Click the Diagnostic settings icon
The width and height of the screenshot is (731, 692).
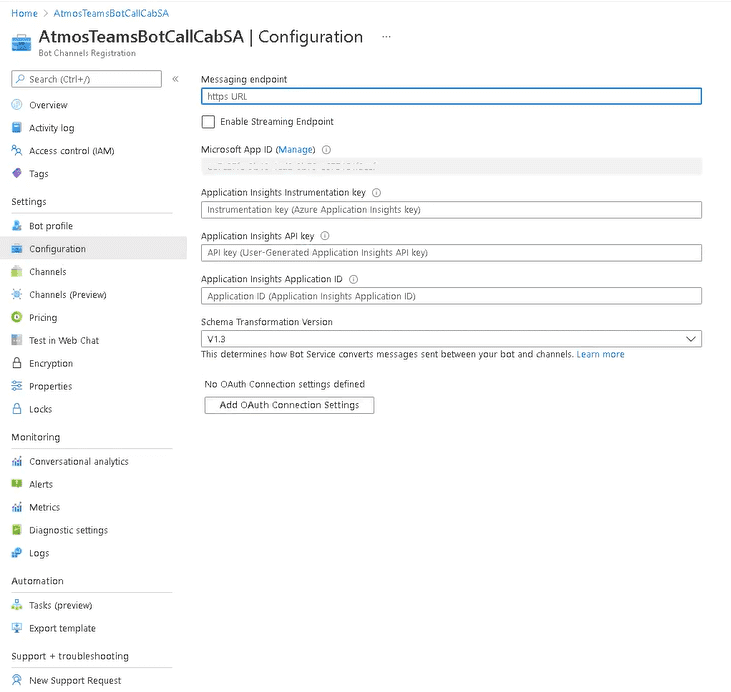[17, 531]
